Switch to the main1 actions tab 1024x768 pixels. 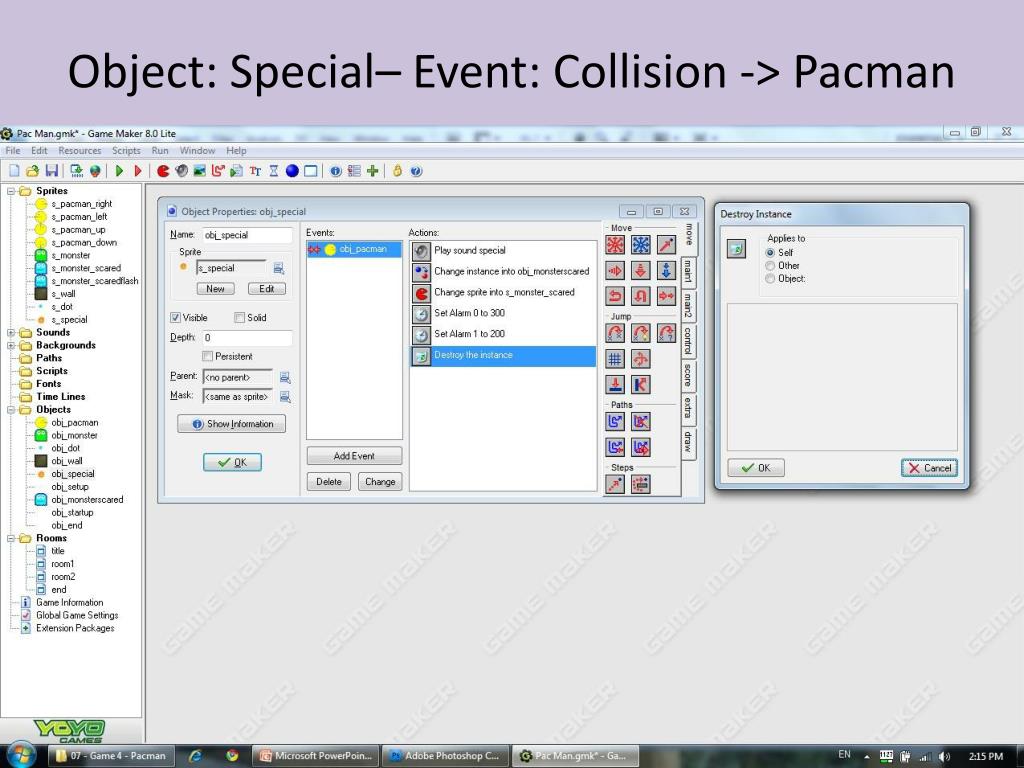point(688,271)
